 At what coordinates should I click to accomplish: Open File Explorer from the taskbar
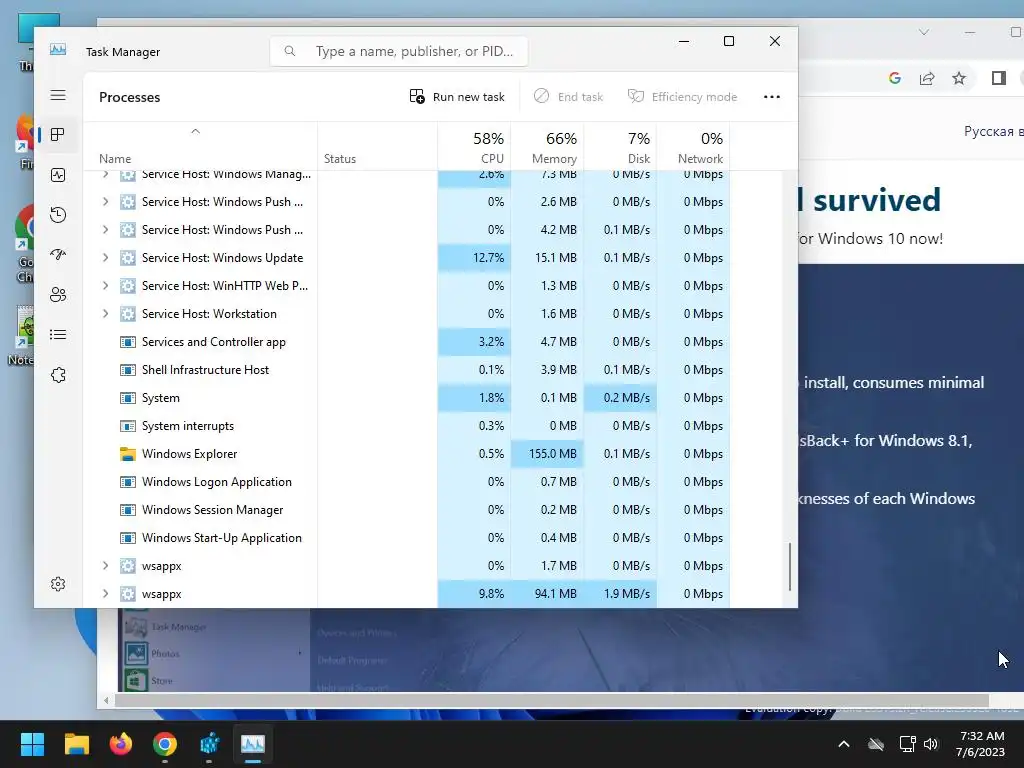click(76, 744)
